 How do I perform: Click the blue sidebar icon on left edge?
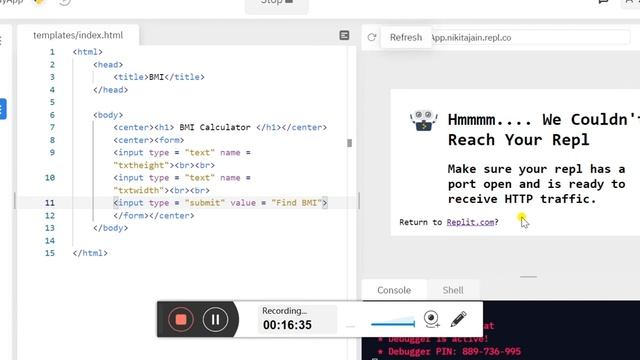[2, 109]
